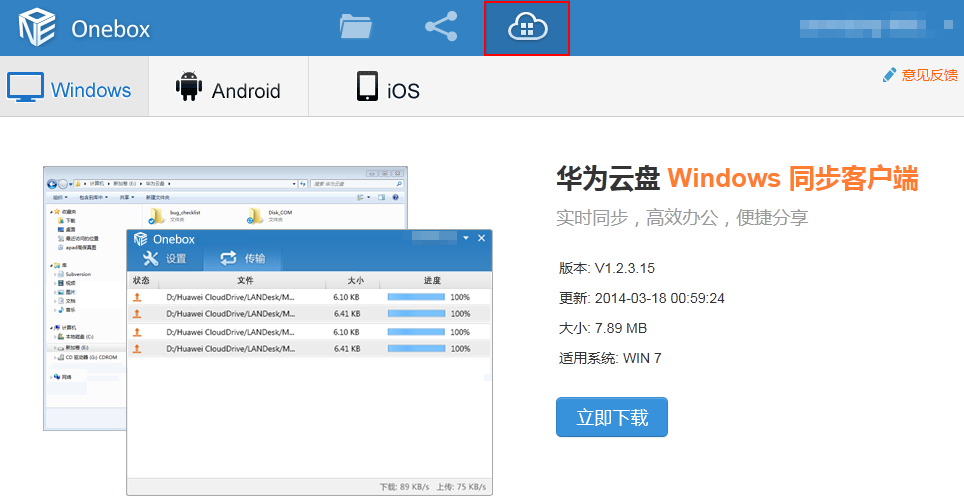Select 收藏夹 in the Explorer tree
This screenshot has width=964, height=497.
[x=65, y=212]
